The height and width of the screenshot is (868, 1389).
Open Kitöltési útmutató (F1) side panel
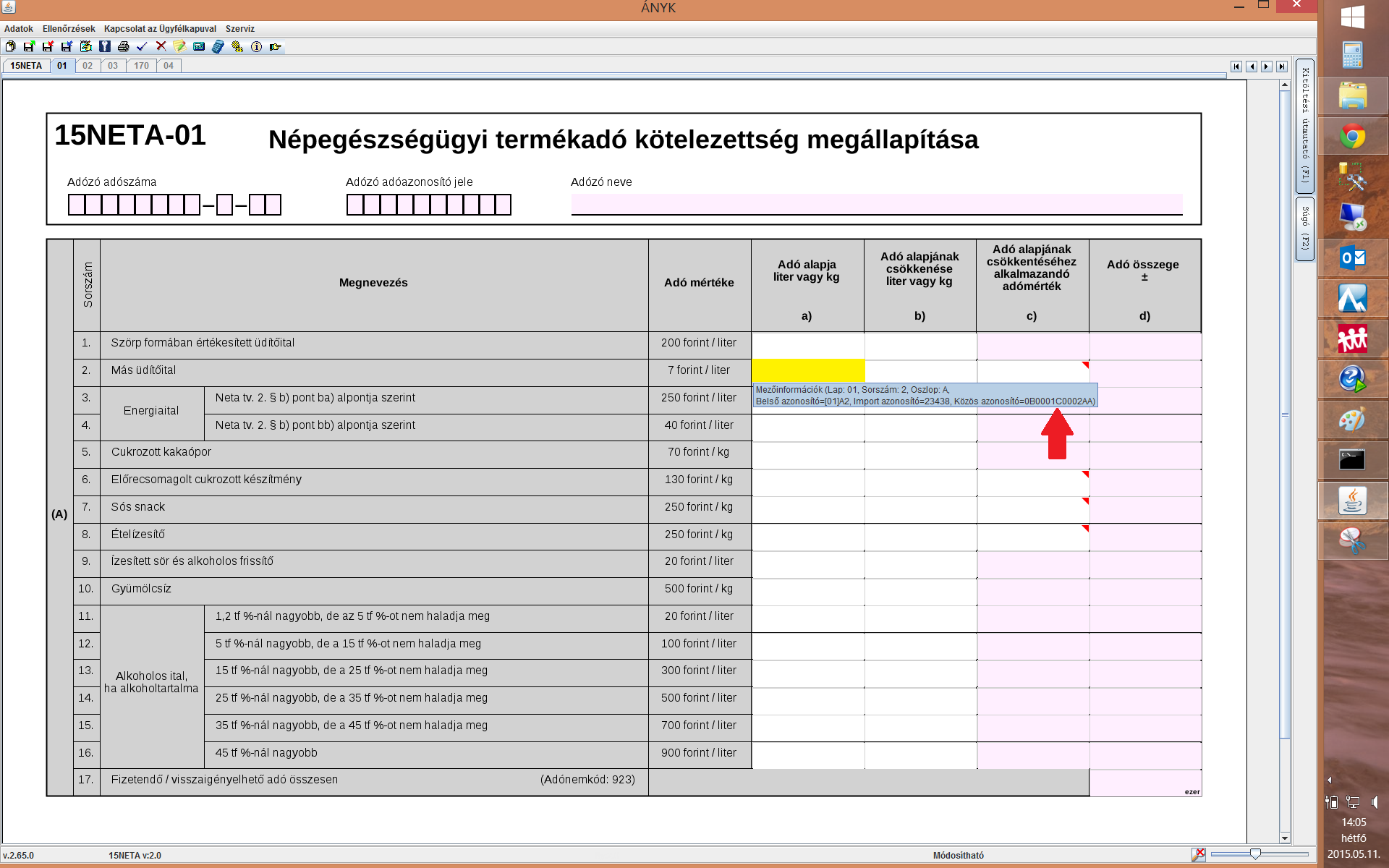point(1304,124)
